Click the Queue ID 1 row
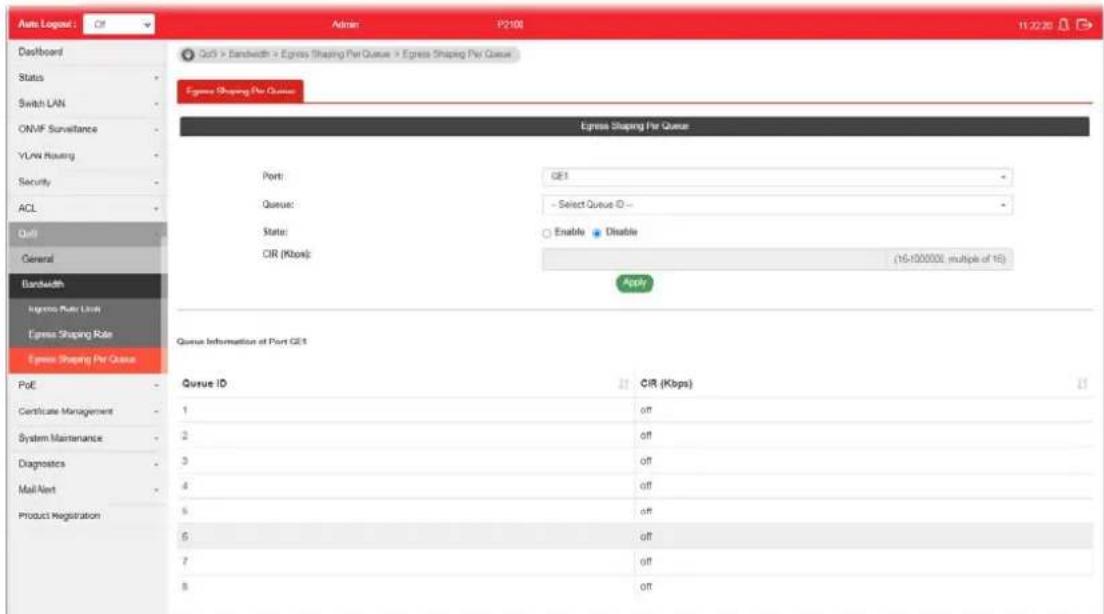1104x614 pixels. click(x=635, y=411)
